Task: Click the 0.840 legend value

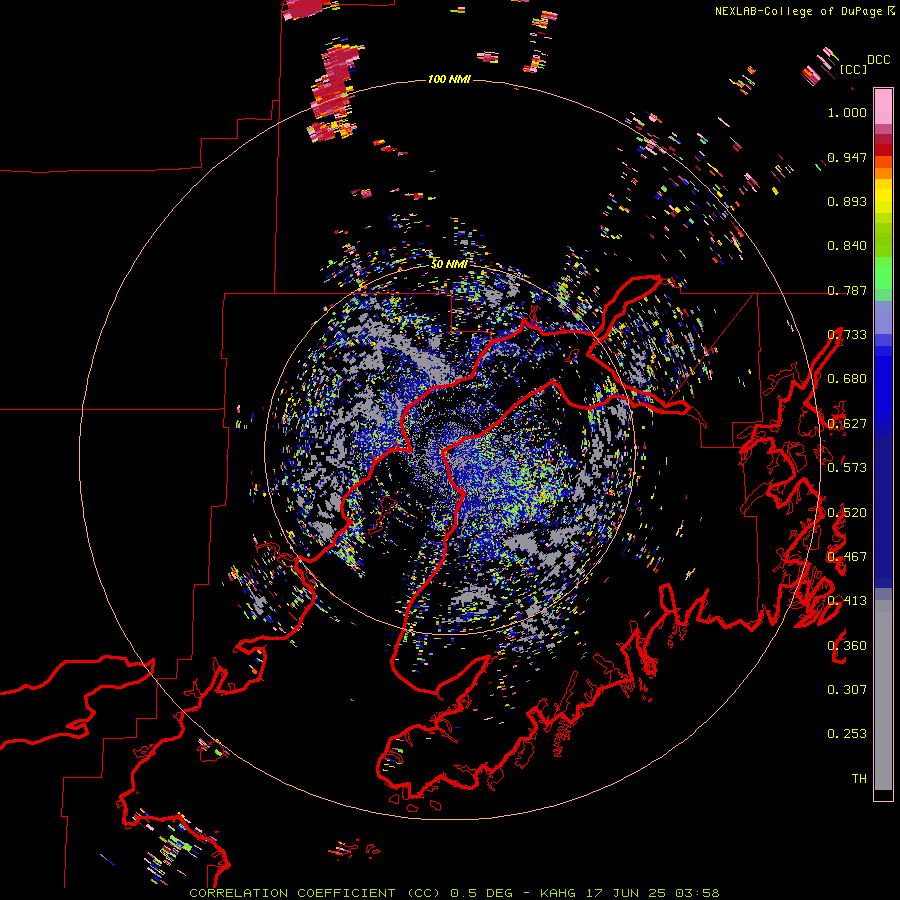Action: tap(847, 246)
